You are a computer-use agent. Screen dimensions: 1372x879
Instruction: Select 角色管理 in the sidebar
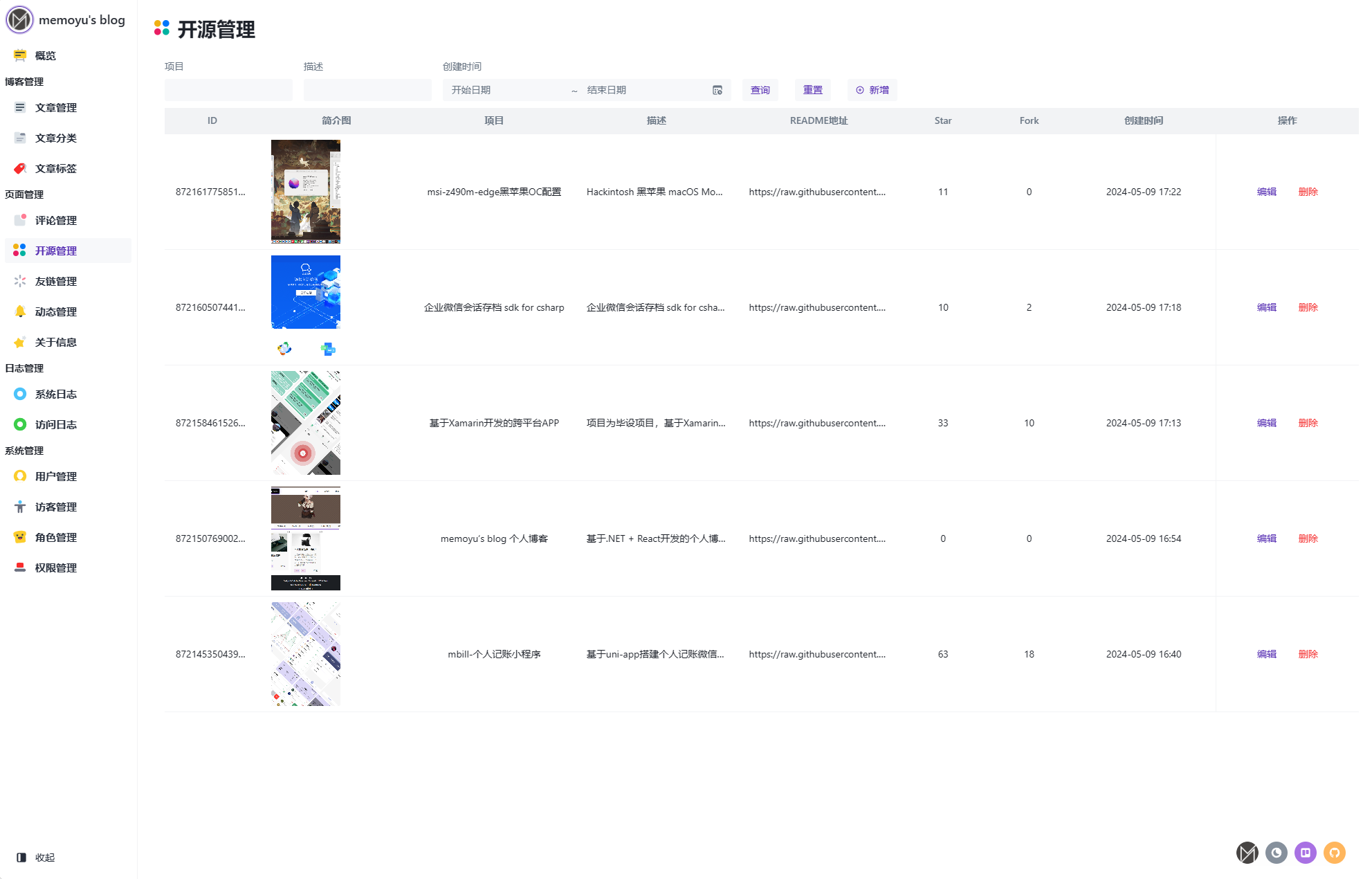(55, 538)
